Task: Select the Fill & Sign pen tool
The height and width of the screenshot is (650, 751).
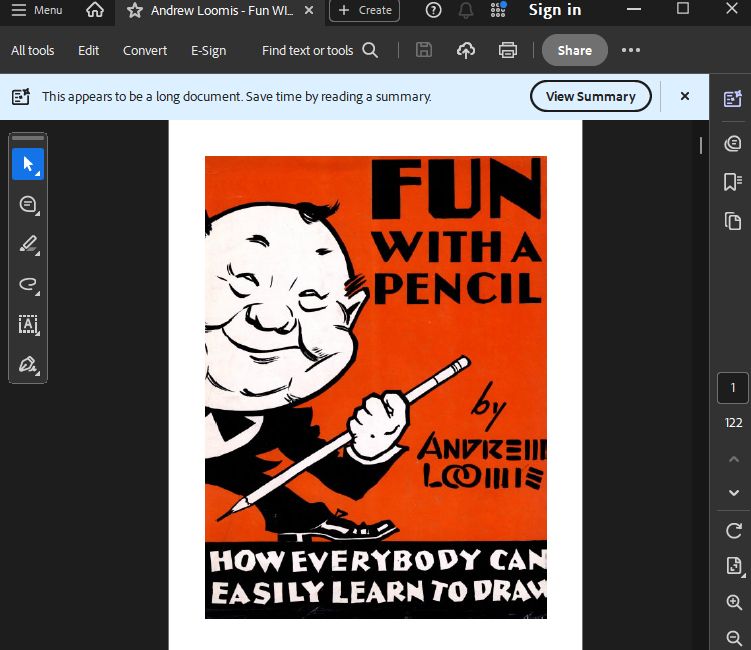Action: coord(28,365)
